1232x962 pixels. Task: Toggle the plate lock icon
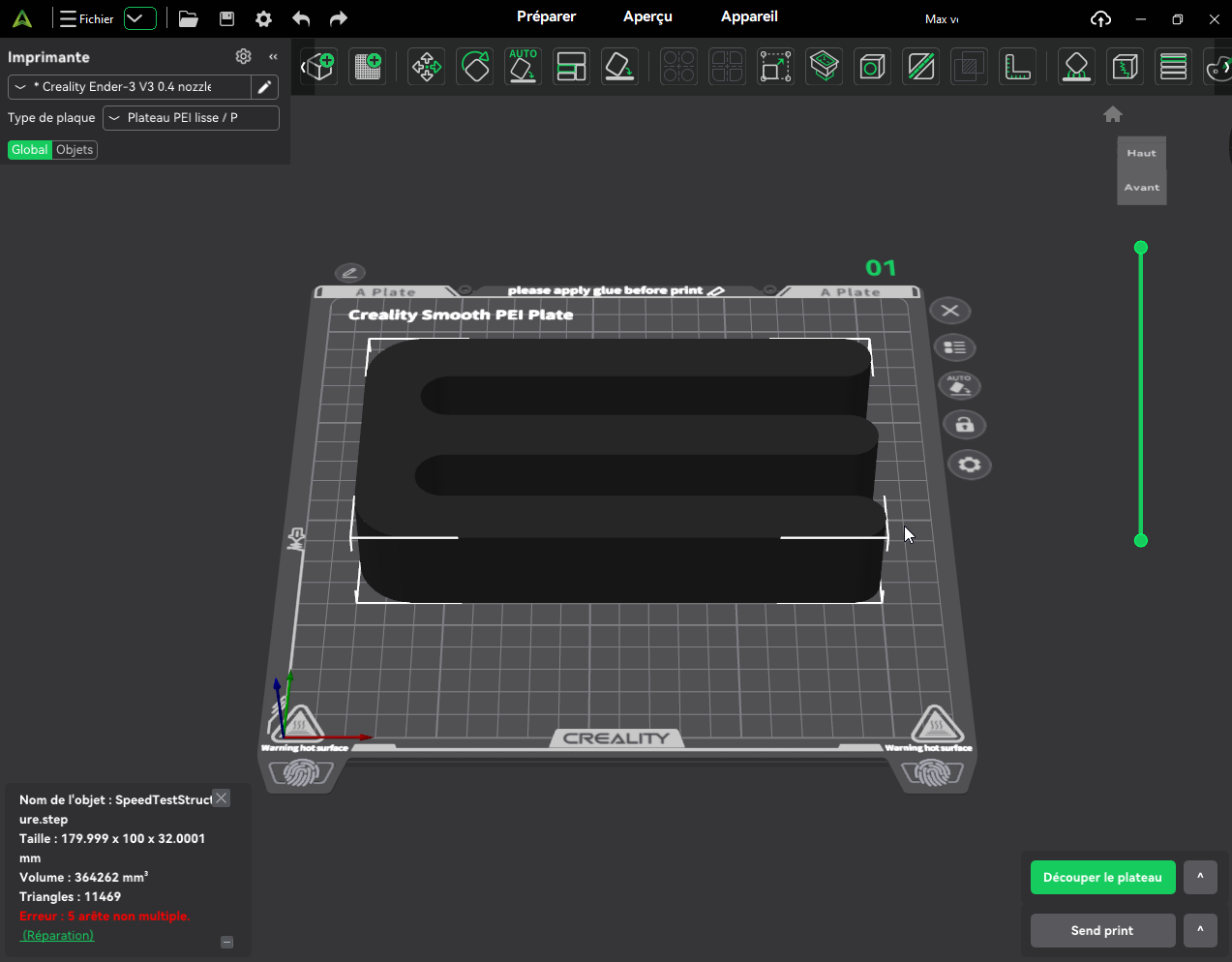965,425
